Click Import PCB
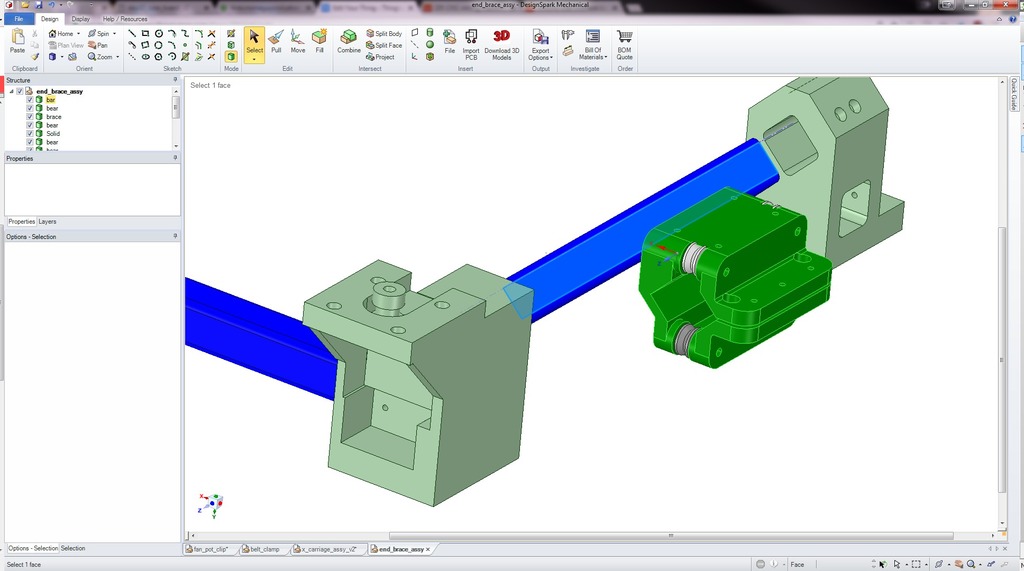 click(x=471, y=44)
